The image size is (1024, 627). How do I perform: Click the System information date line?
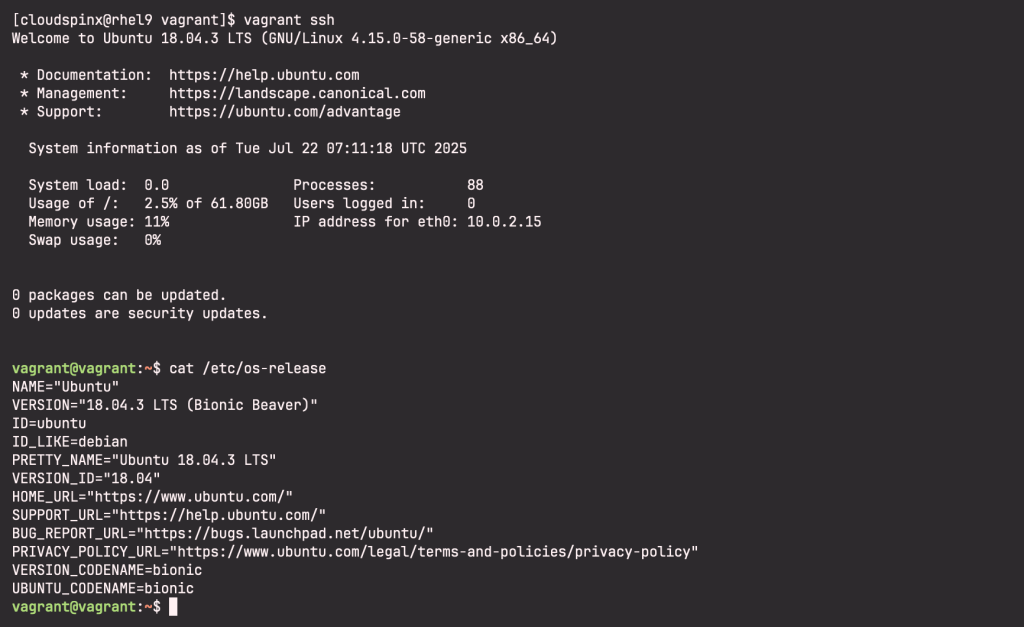248,148
